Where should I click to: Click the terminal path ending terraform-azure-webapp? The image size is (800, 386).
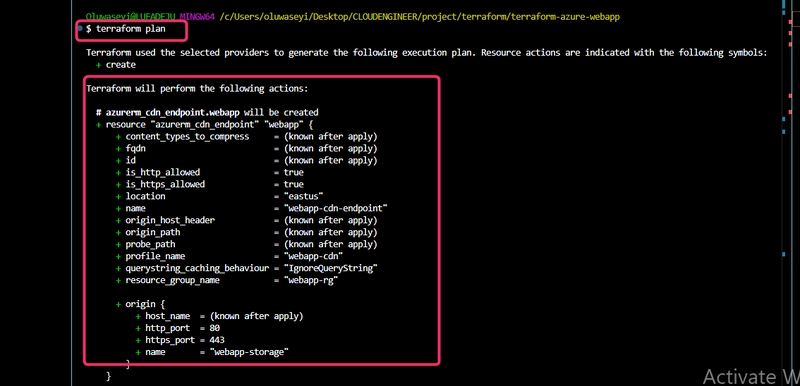(x=419, y=16)
